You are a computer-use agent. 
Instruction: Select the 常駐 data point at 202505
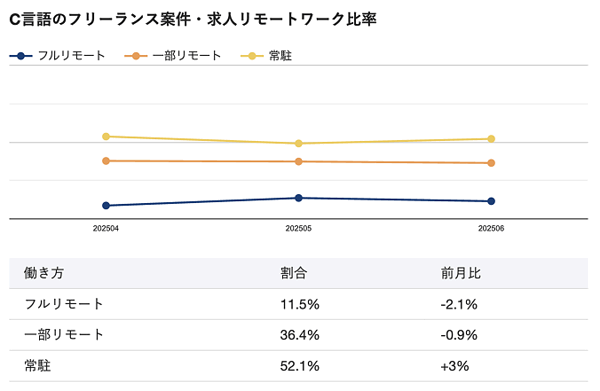tap(298, 143)
